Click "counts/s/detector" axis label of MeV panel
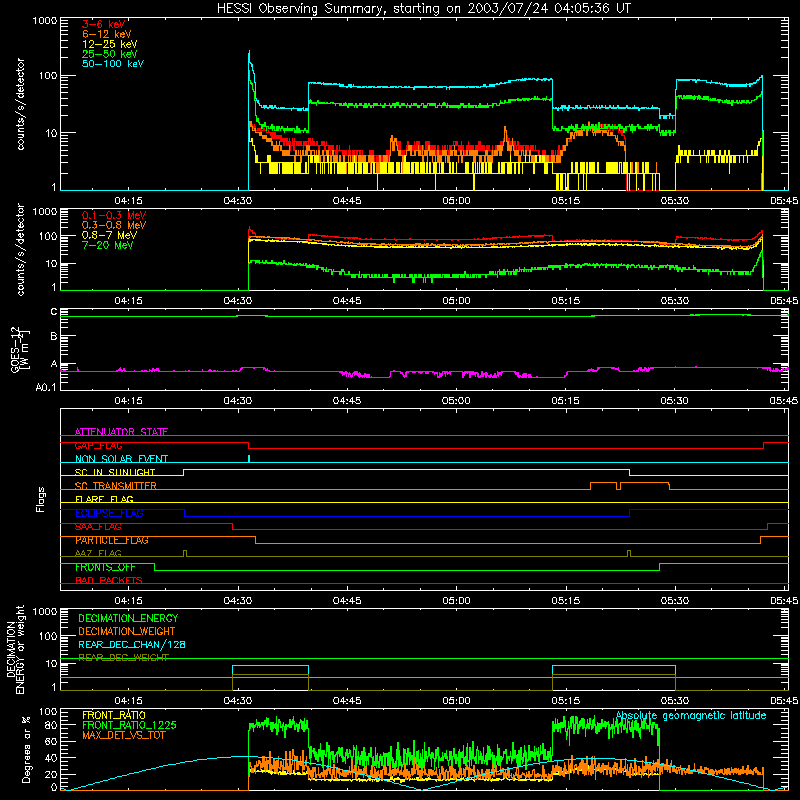This screenshot has width=800, height=800. 20,249
